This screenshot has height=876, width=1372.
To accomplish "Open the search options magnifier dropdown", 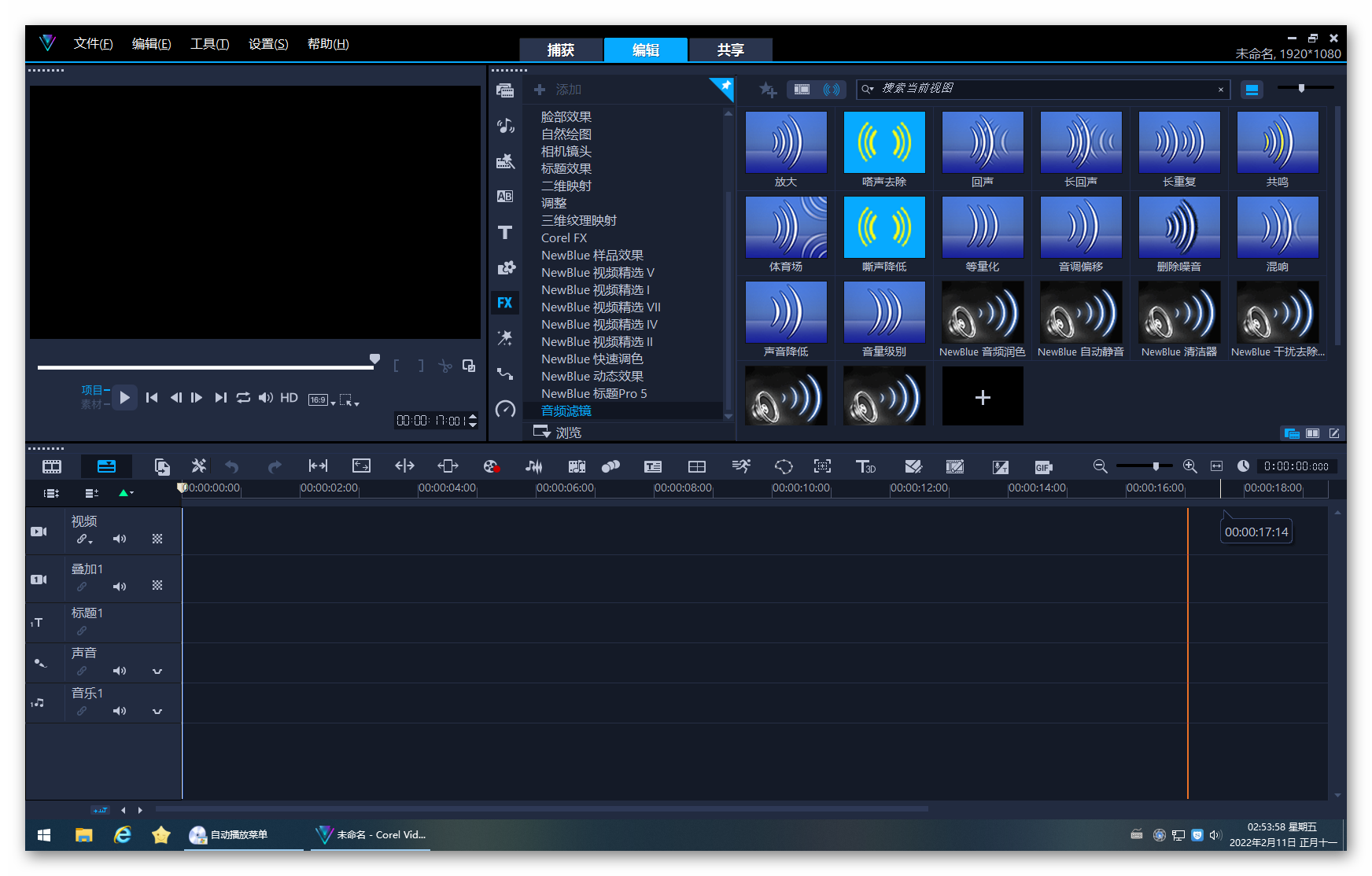I will pos(868,89).
